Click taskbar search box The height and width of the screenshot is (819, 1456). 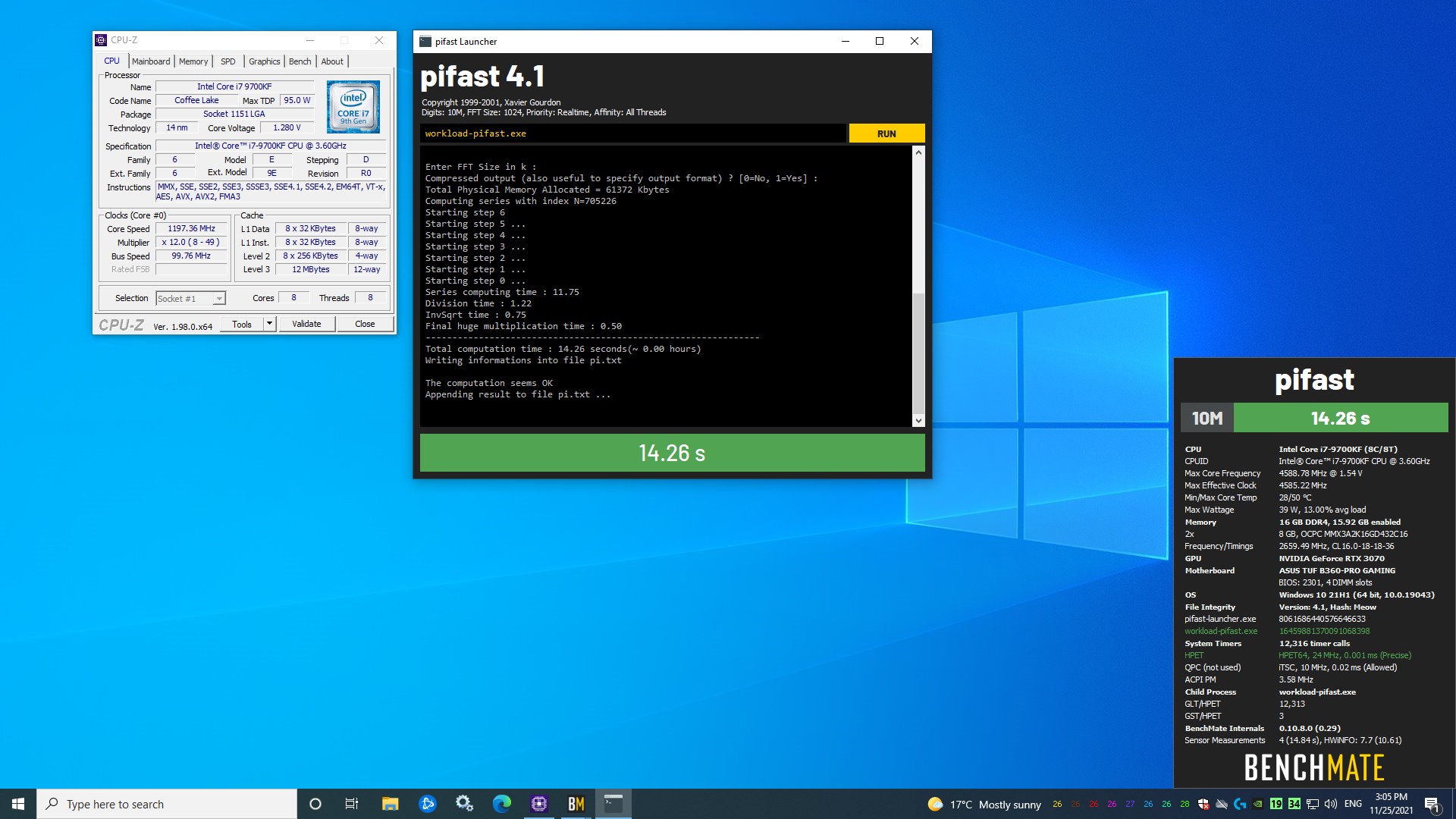click(167, 804)
